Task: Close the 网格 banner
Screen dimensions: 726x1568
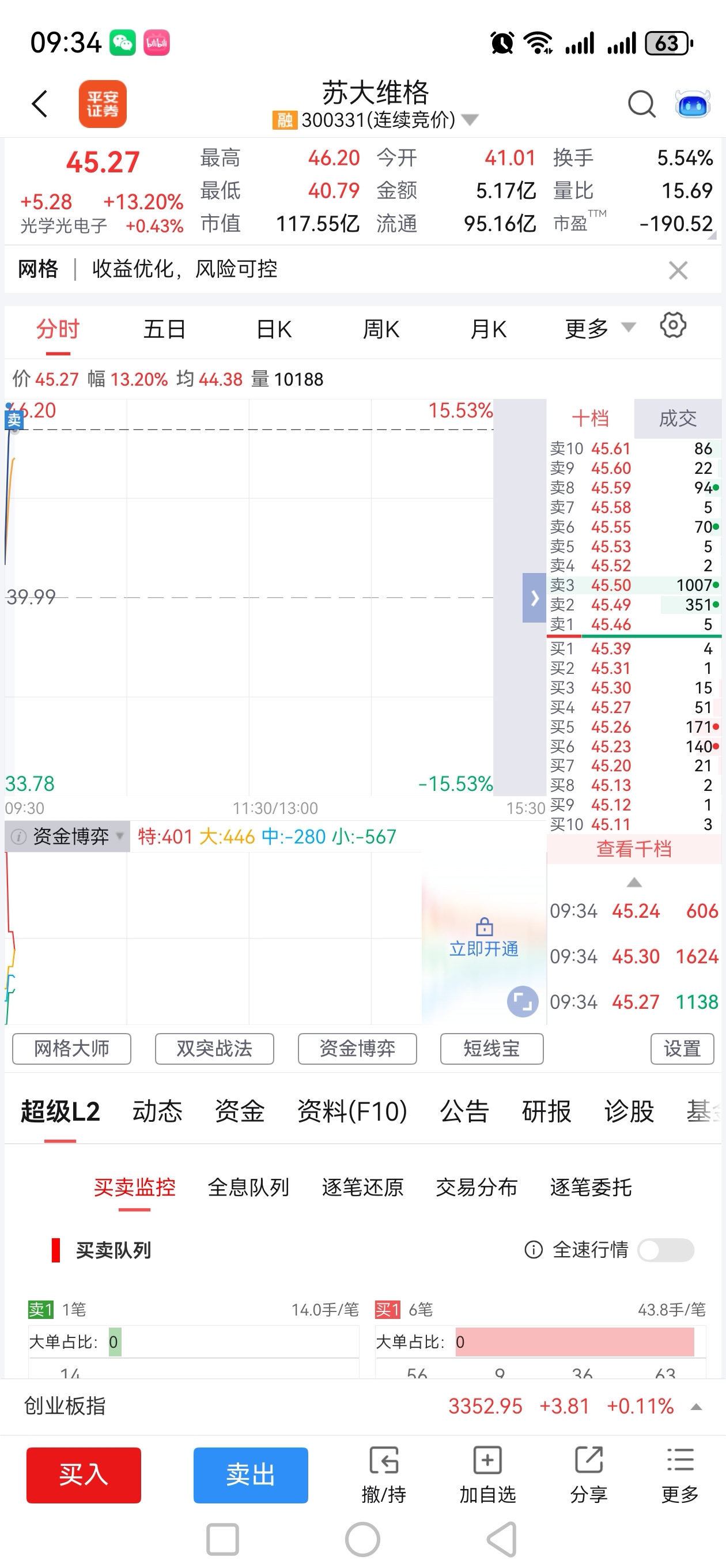Action: (x=678, y=270)
